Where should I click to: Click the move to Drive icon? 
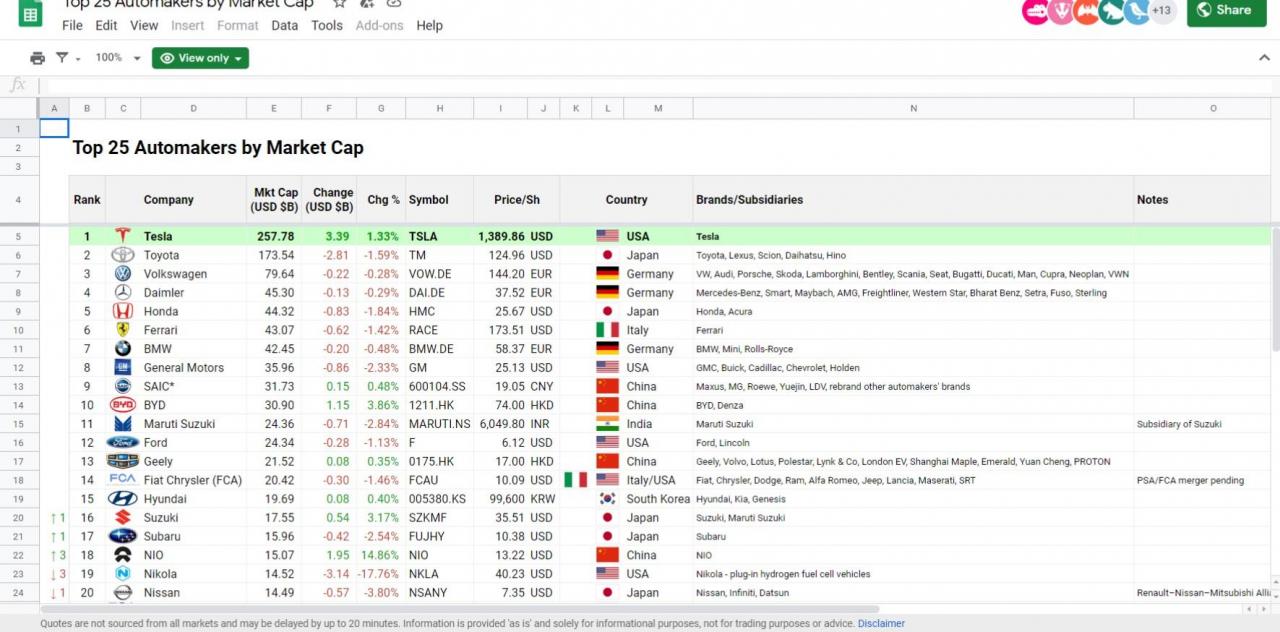[x=367, y=3]
